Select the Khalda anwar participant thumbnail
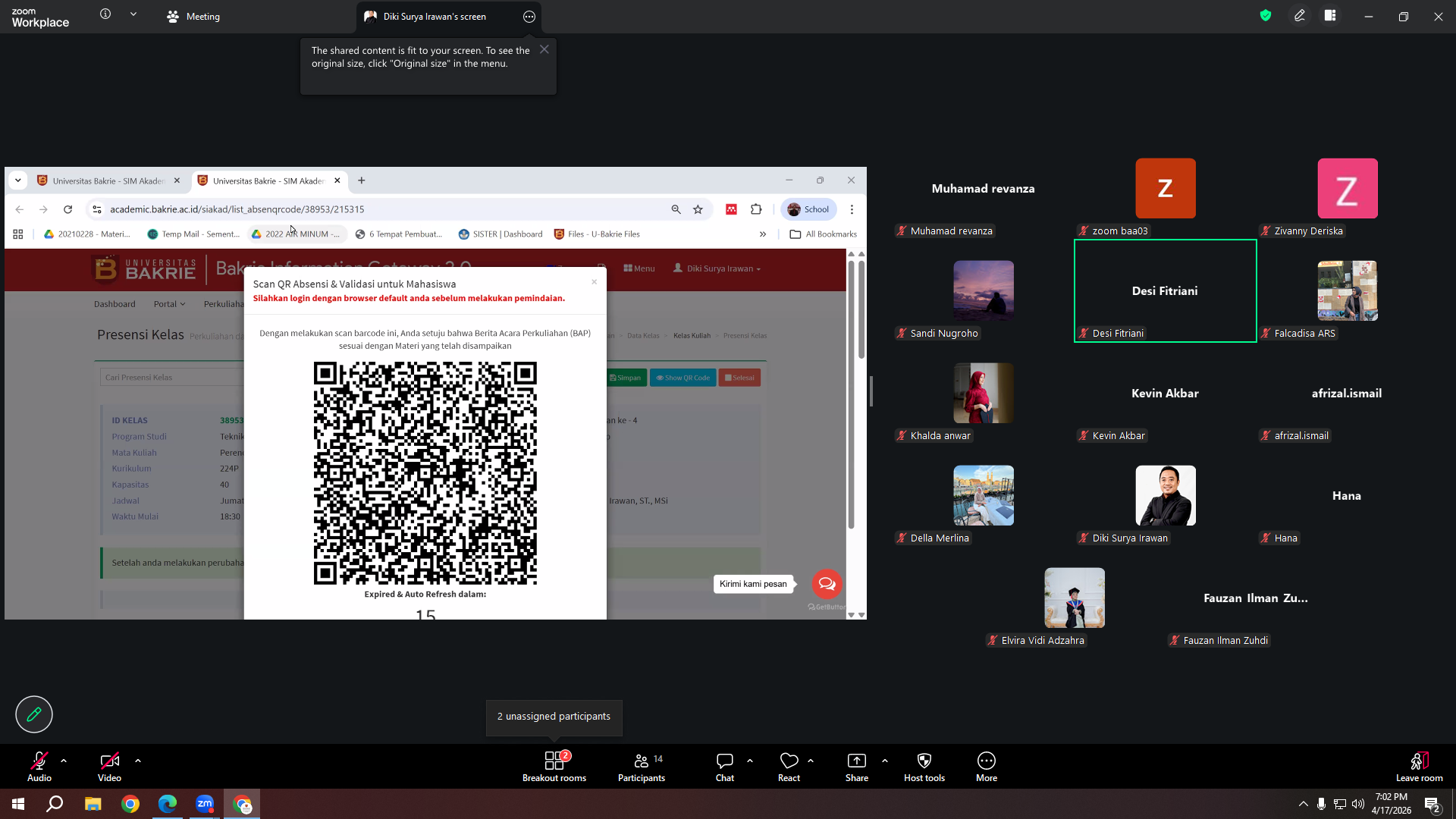Viewport: 1456px width, 819px height. point(984,394)
